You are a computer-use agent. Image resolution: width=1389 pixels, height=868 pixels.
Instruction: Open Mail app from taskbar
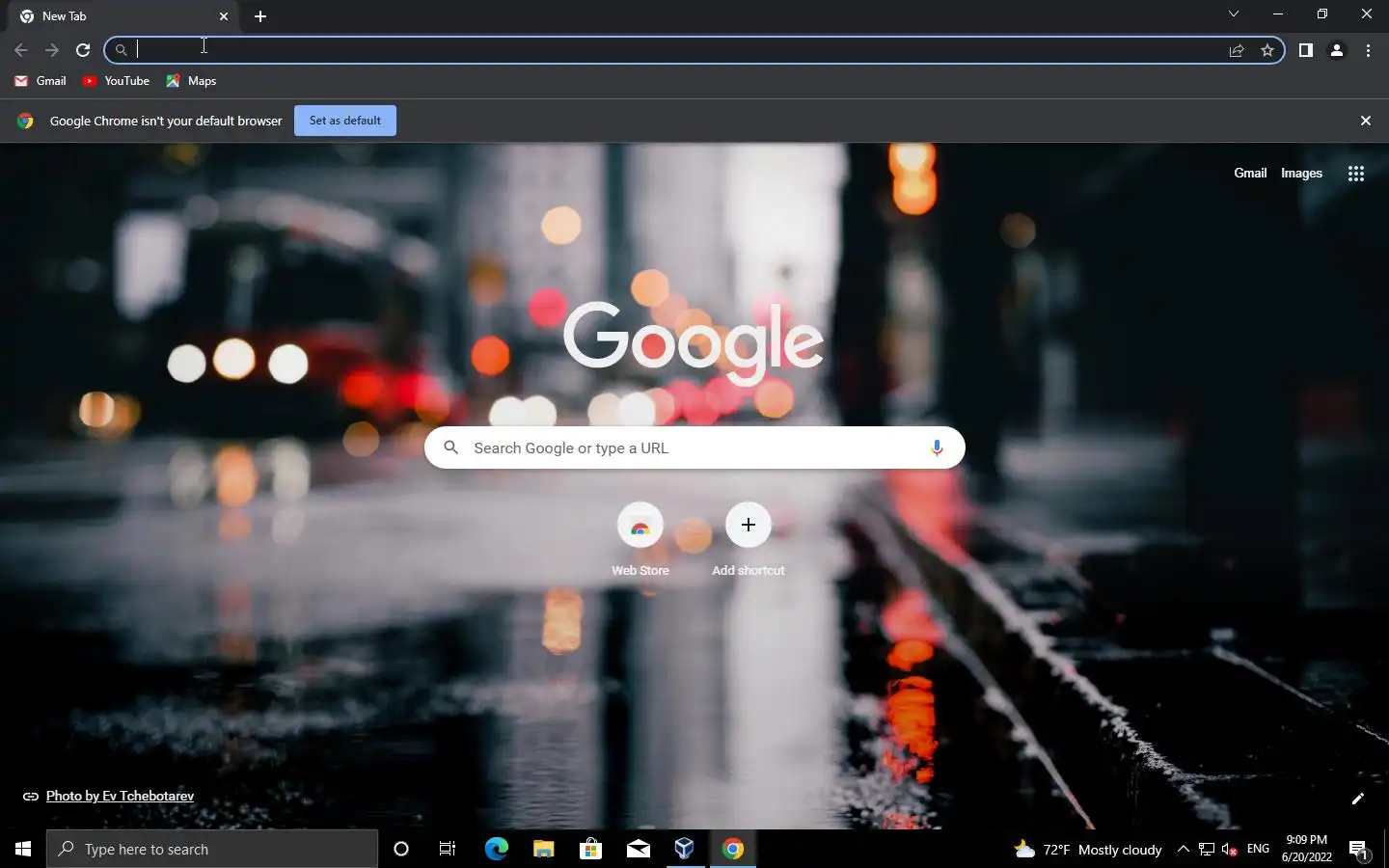(x=638, y=849)
